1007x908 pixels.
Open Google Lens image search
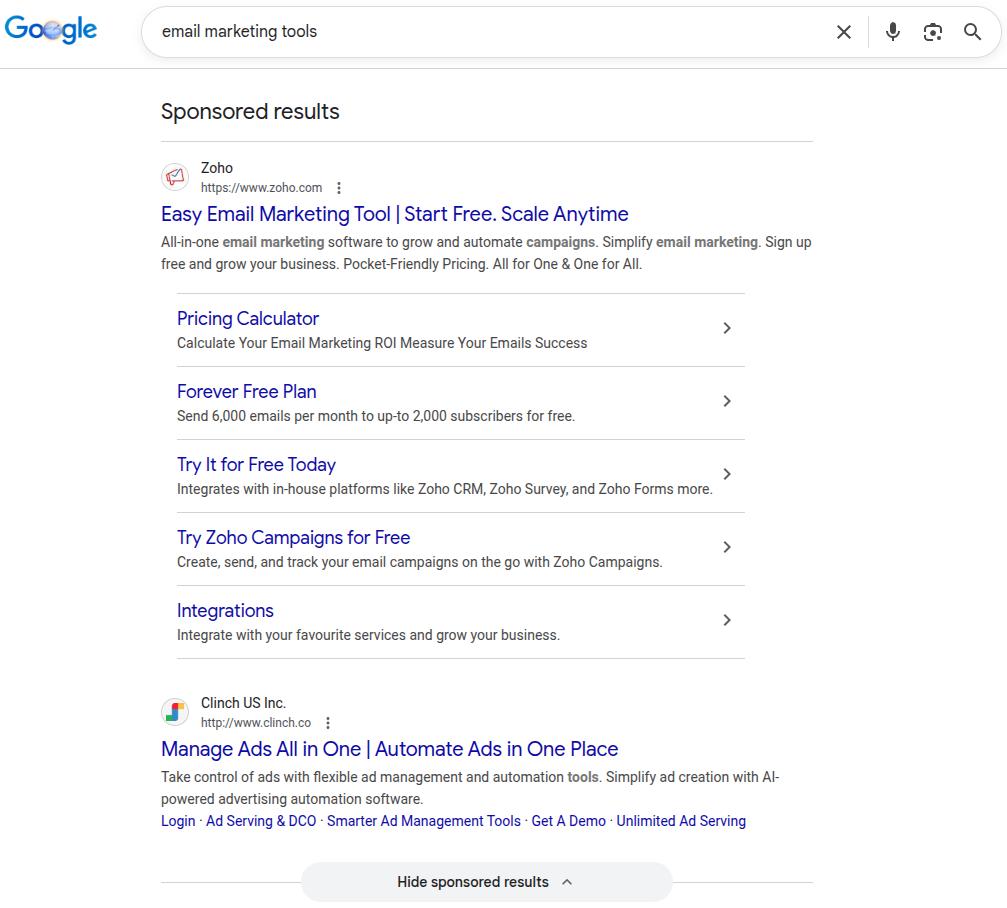(932, 31)
